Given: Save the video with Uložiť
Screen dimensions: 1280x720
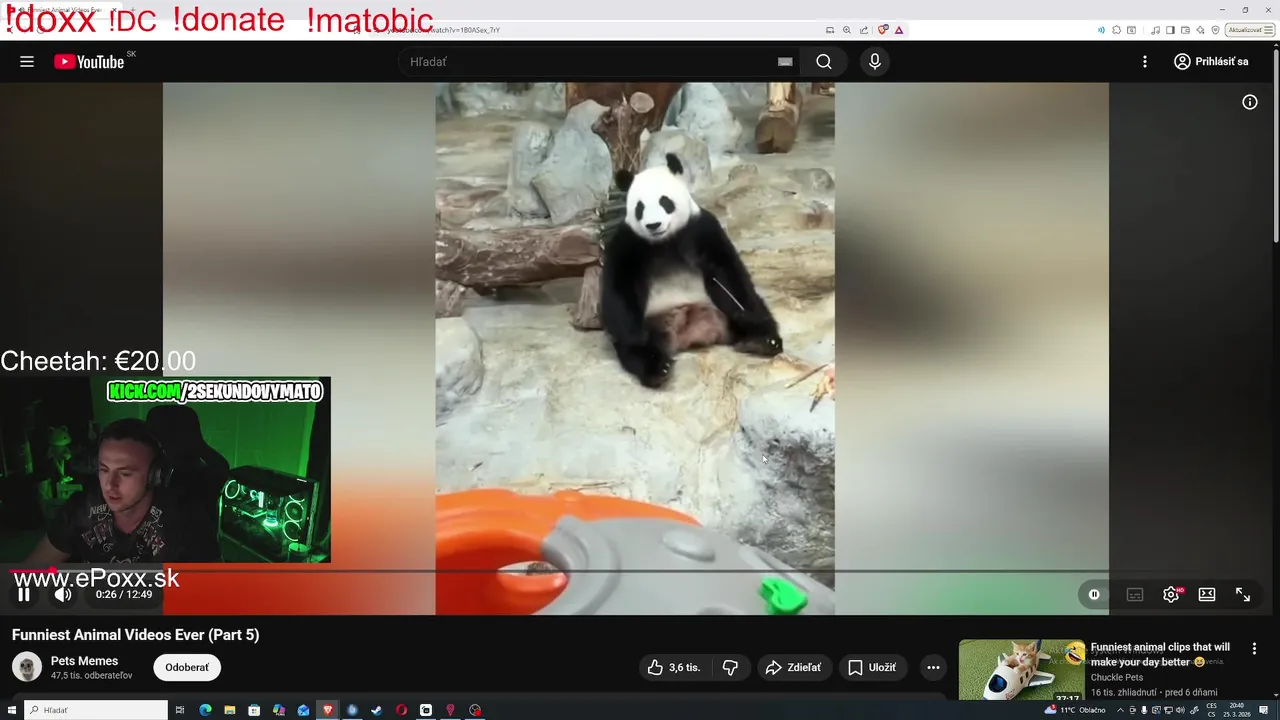Looking at the screenshot, I should (872, 667).
